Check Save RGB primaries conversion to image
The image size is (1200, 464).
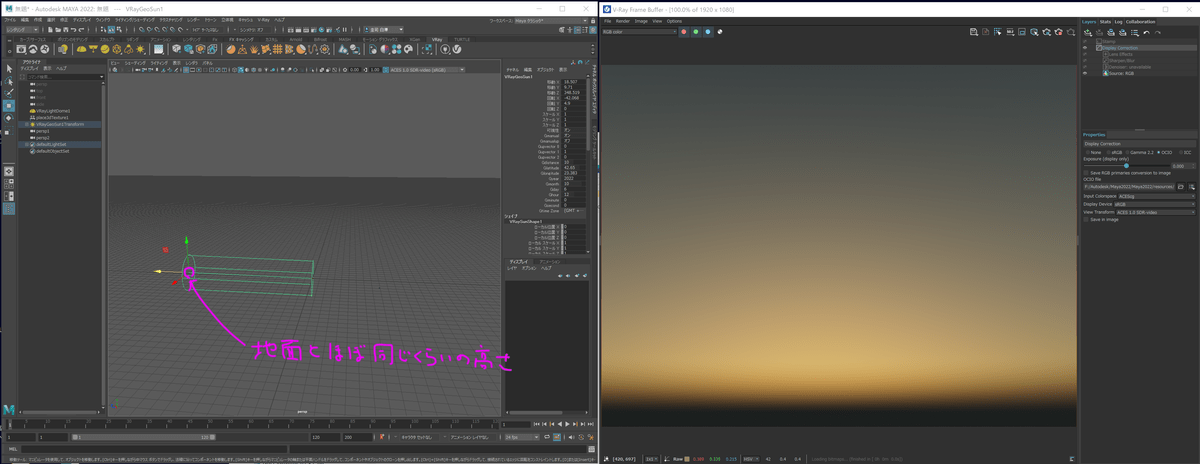pos(1087,173)
